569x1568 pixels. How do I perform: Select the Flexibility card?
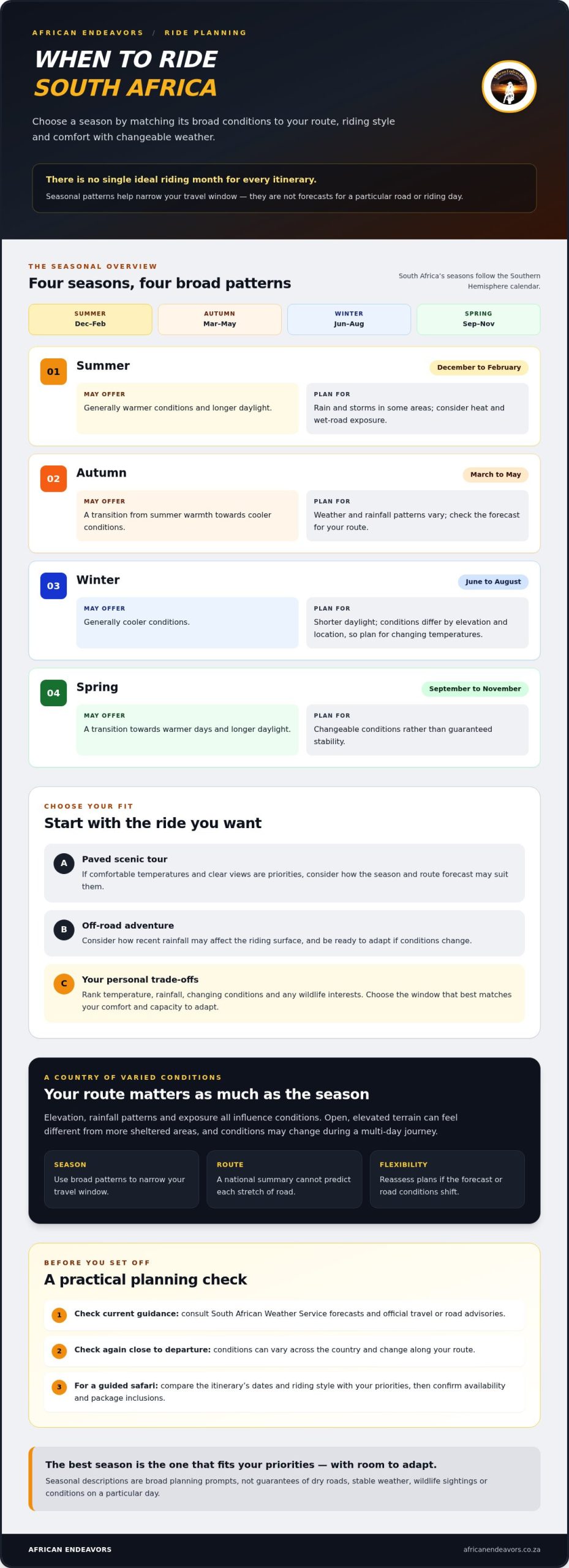click(x=447, y=1179)
